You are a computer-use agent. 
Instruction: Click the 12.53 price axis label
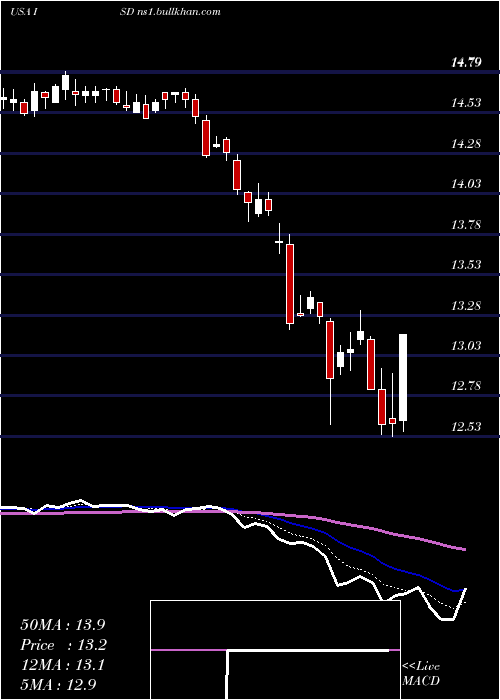point(466,426)
